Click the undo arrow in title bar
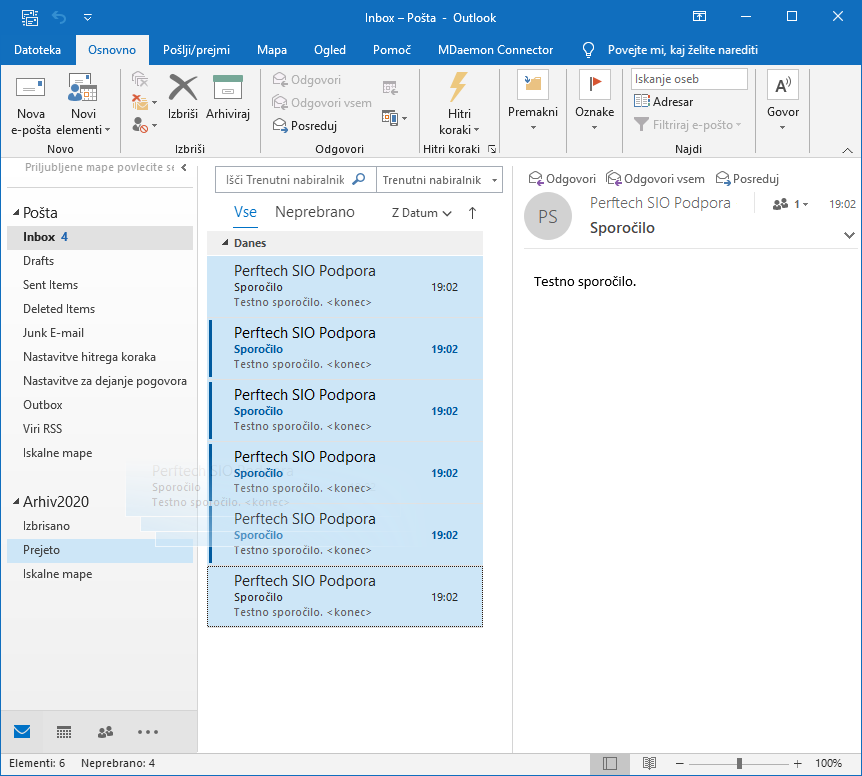Screen dimensions: 862x776 point(59,18)
